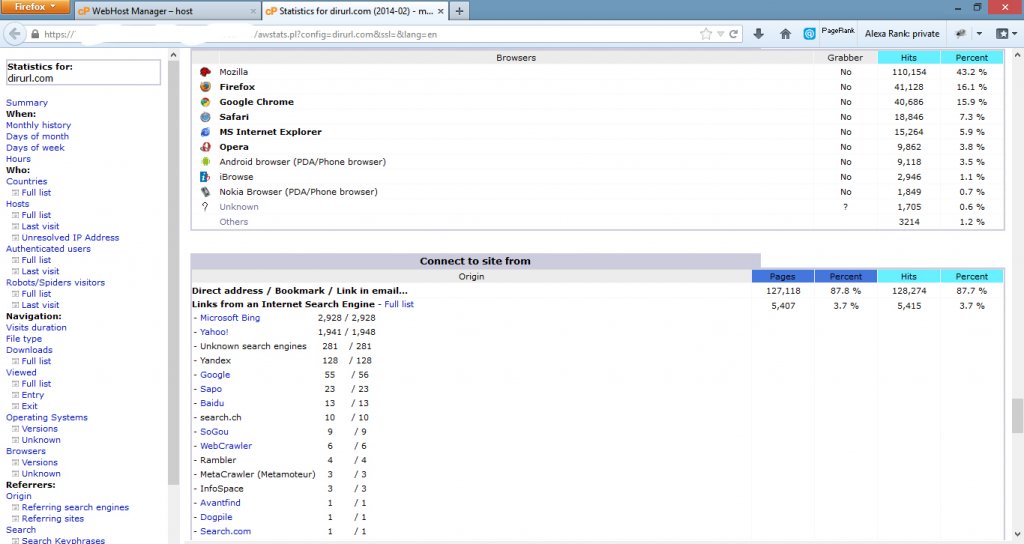
Task: Open the Hours section link
Action: click(x=18, y=159)
